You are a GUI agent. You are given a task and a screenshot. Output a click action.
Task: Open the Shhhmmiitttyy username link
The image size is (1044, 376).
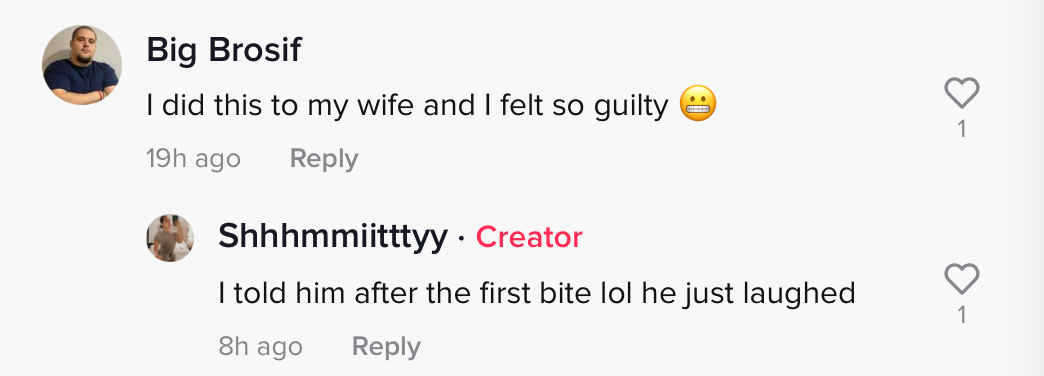pyautogui.click(x=333, y=237)
